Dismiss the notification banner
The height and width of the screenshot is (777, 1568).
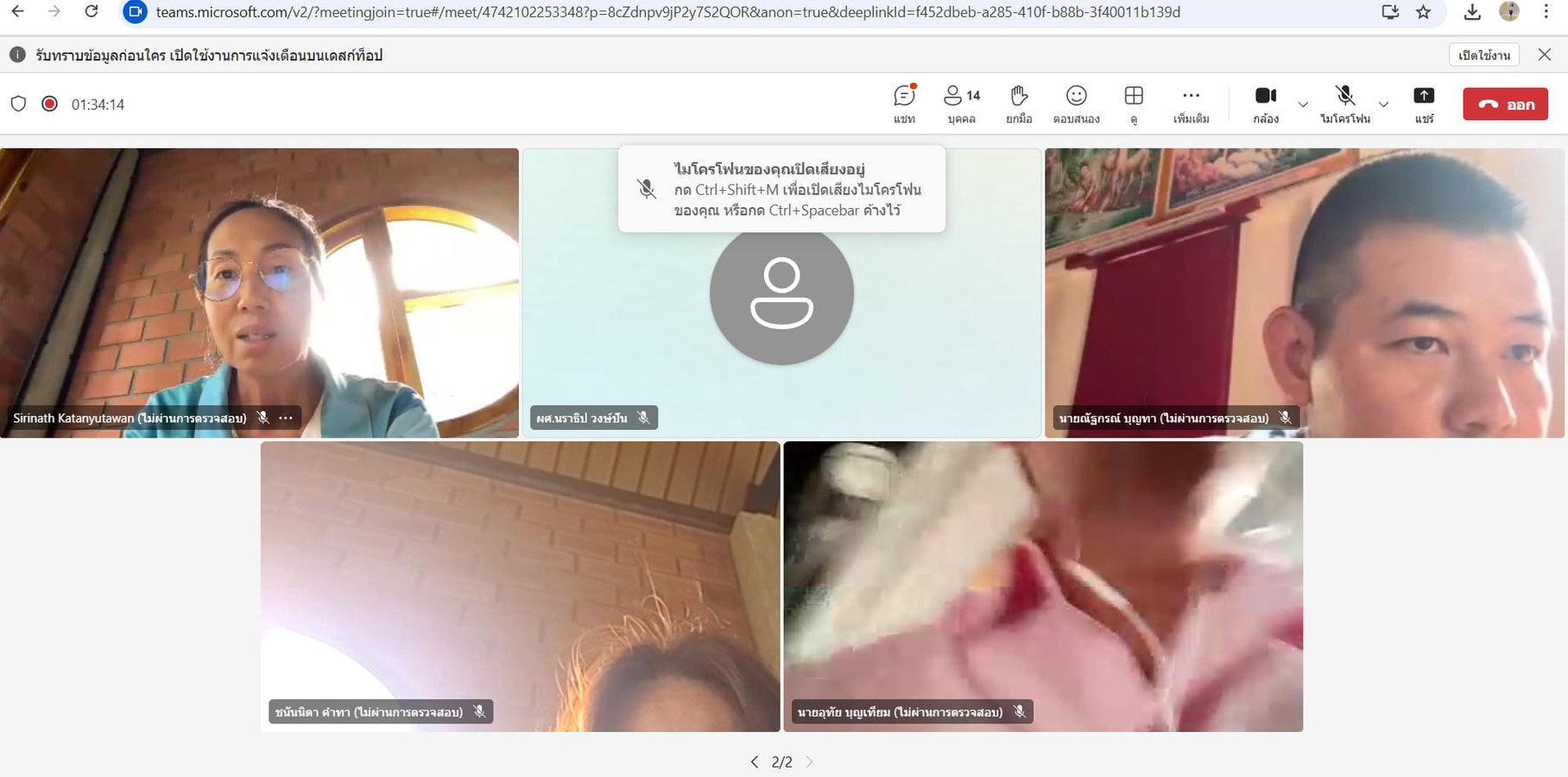point(1545,55)
